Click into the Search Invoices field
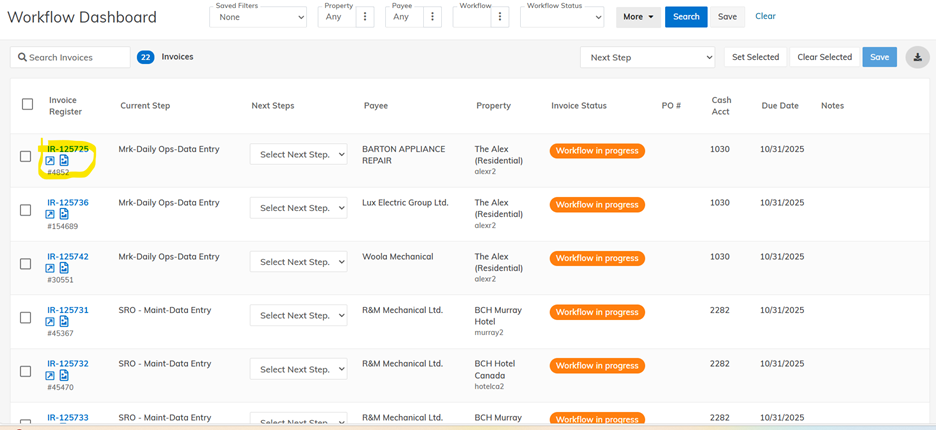936x430 pixels. (70, 57)
